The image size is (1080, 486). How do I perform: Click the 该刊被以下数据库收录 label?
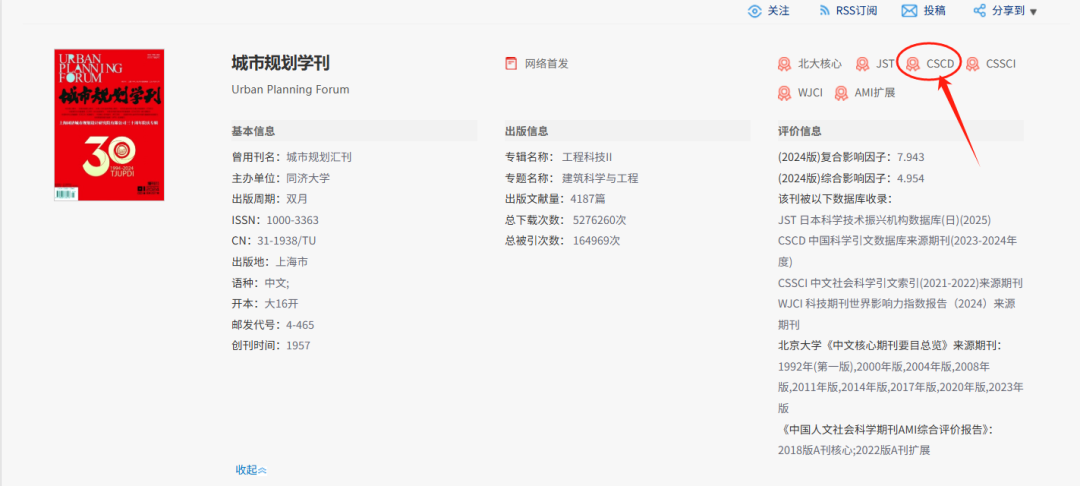coord(835,199)
